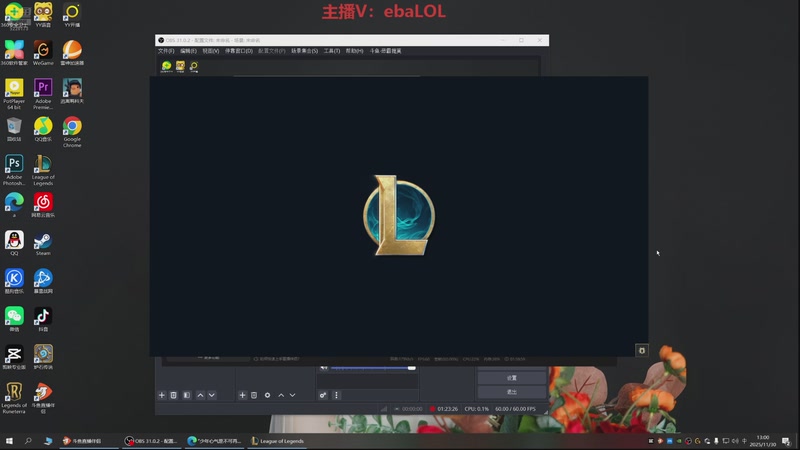
Task: Click the 60.00 / 60.00 FPS status text
Action: (x=515, y=409)
